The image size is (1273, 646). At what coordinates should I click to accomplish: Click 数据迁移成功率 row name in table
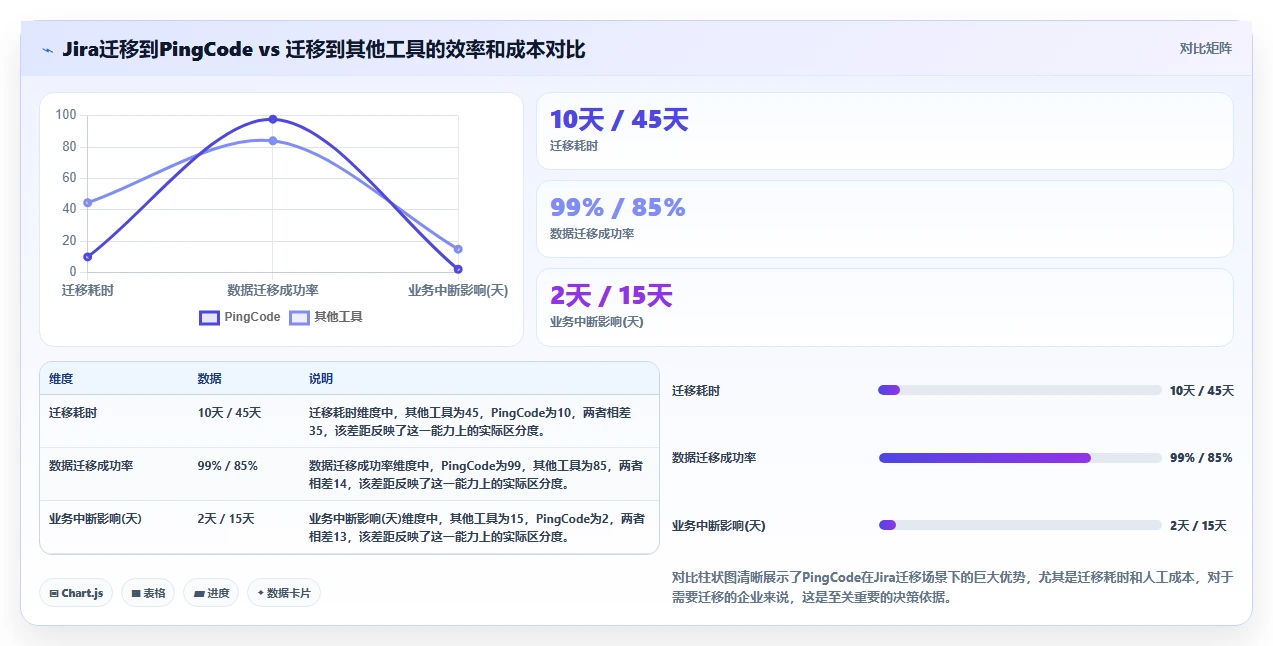pyautogui.click(x=91, y=465)
